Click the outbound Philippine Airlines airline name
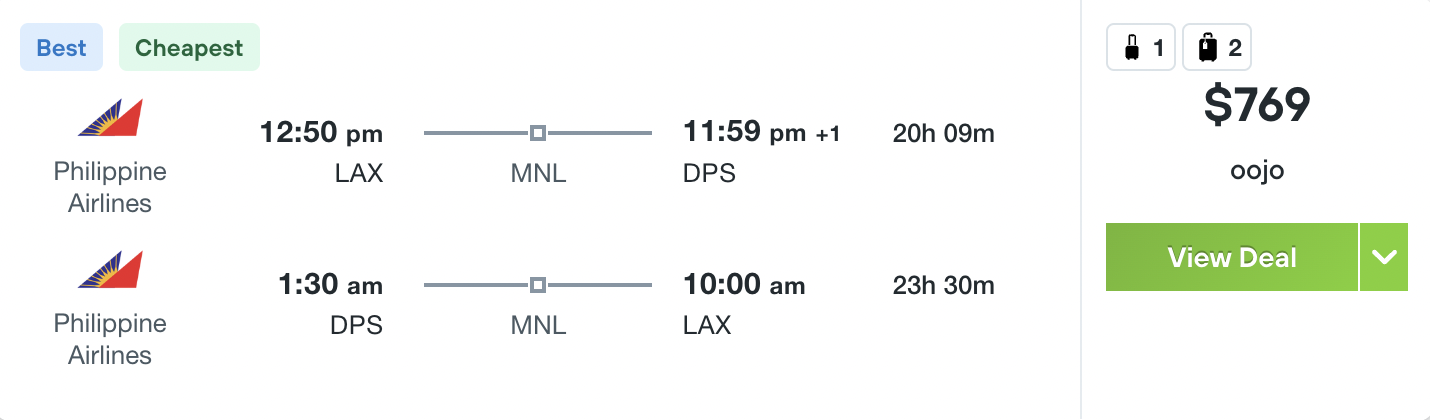Screen dimensions: 1430x420 coord(110,187)
